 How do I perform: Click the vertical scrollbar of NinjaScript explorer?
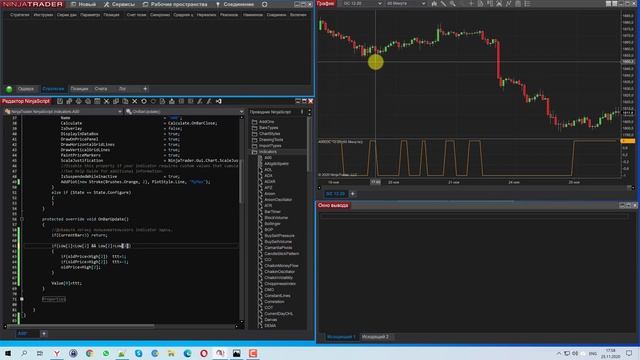[x=309, y=143]
